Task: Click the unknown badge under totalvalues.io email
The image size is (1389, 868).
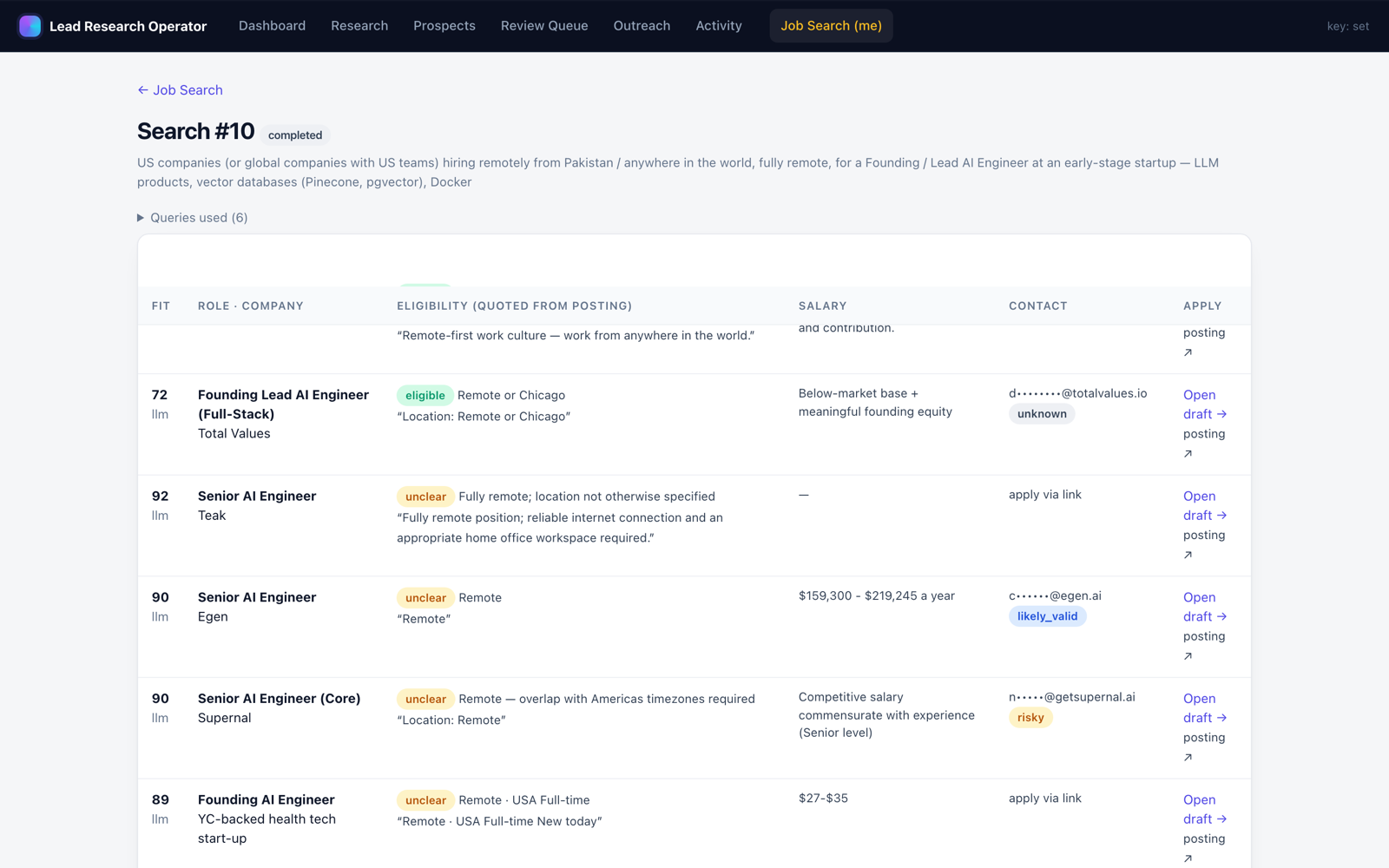Action: pos(1042,414)
